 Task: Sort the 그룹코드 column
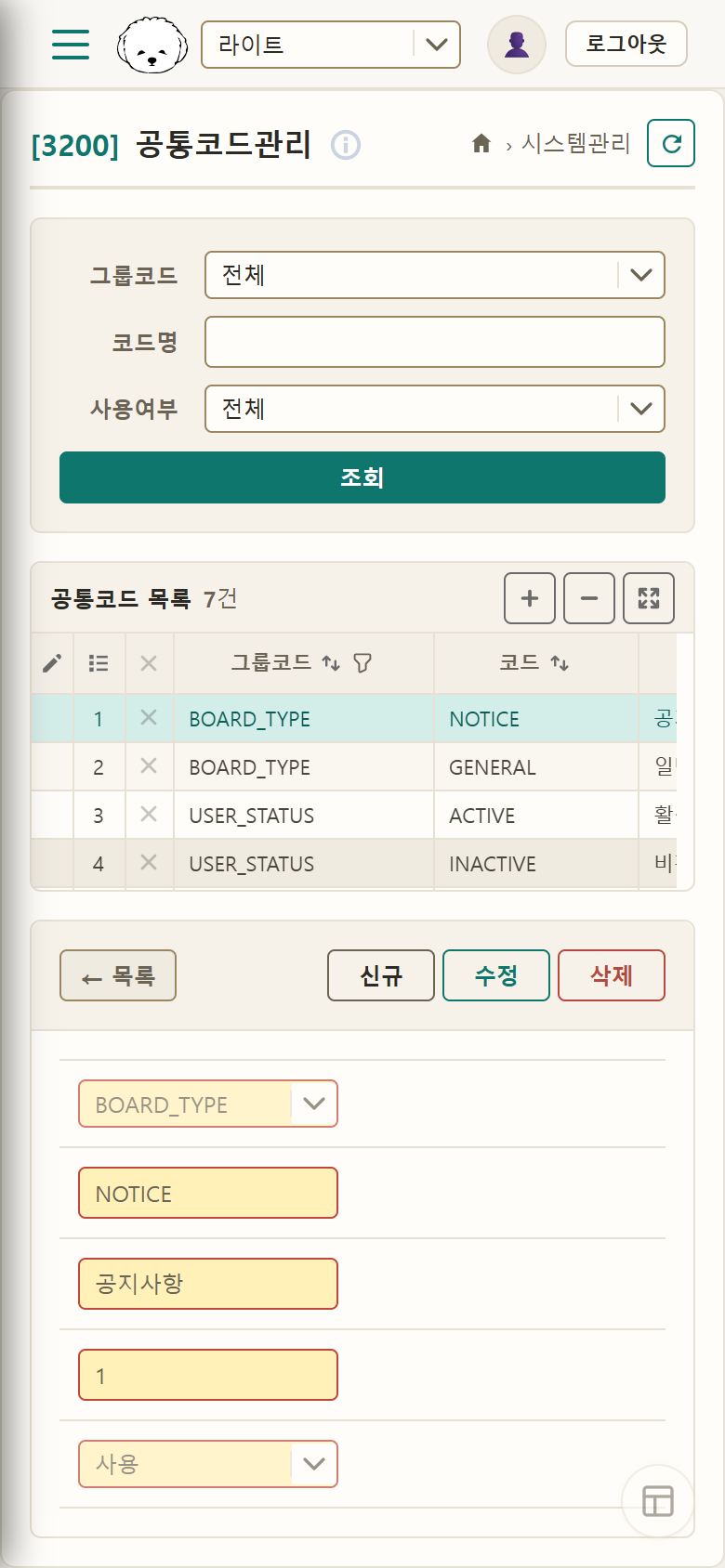(331, 663)
